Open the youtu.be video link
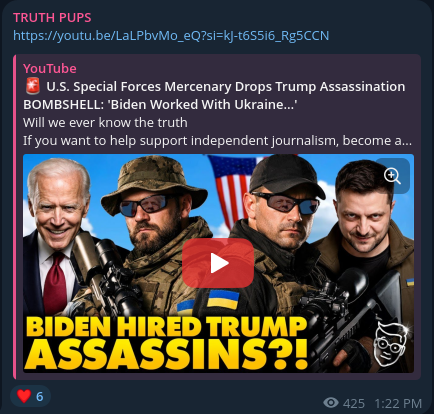The image size is (434, 414). [171, 35]
